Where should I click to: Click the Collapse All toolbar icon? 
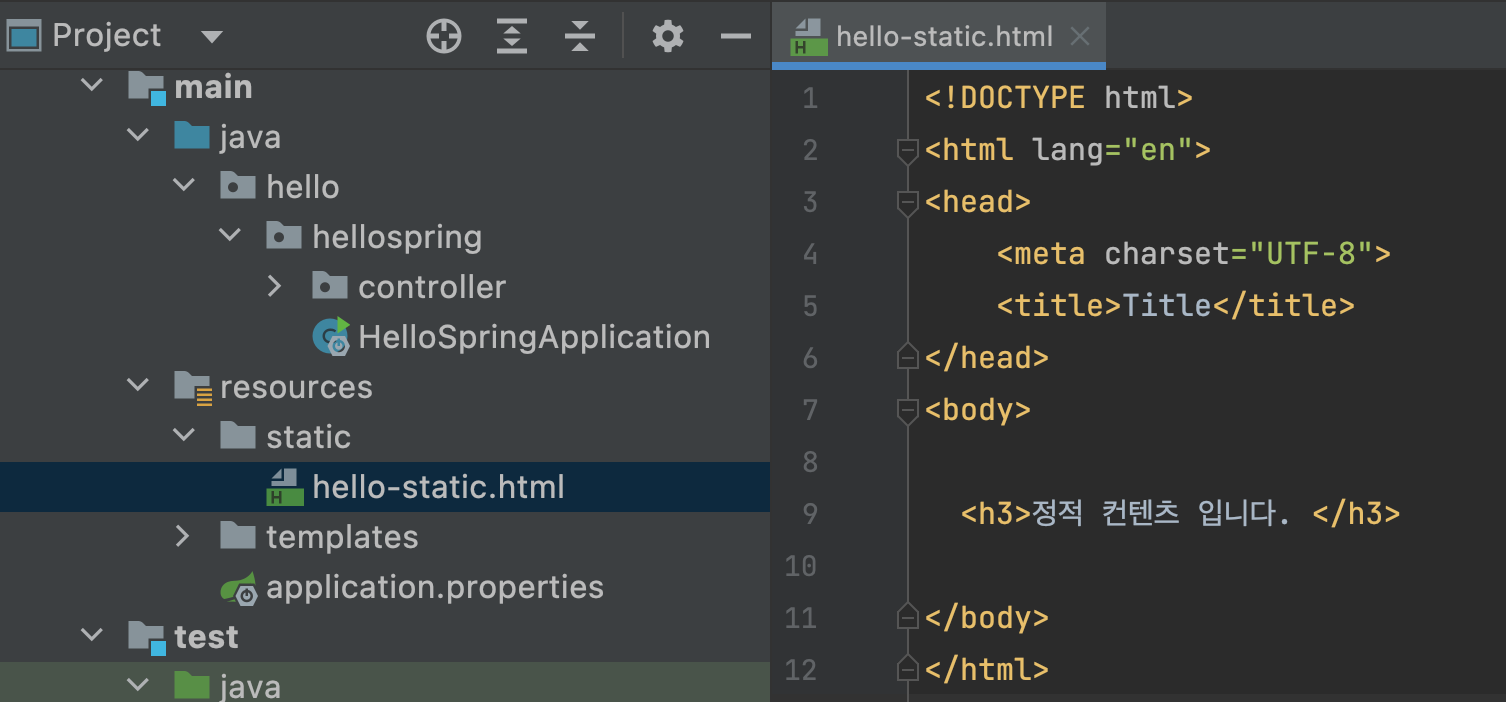(x=579, y=37)
